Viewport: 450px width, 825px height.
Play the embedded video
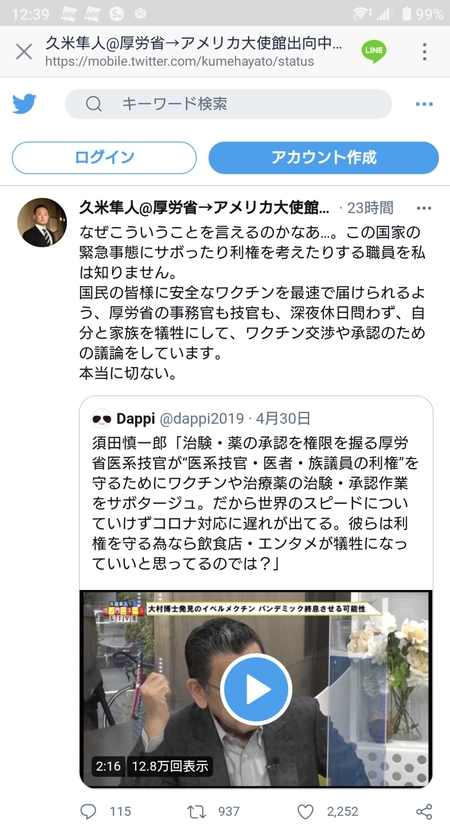coord(256,689)
